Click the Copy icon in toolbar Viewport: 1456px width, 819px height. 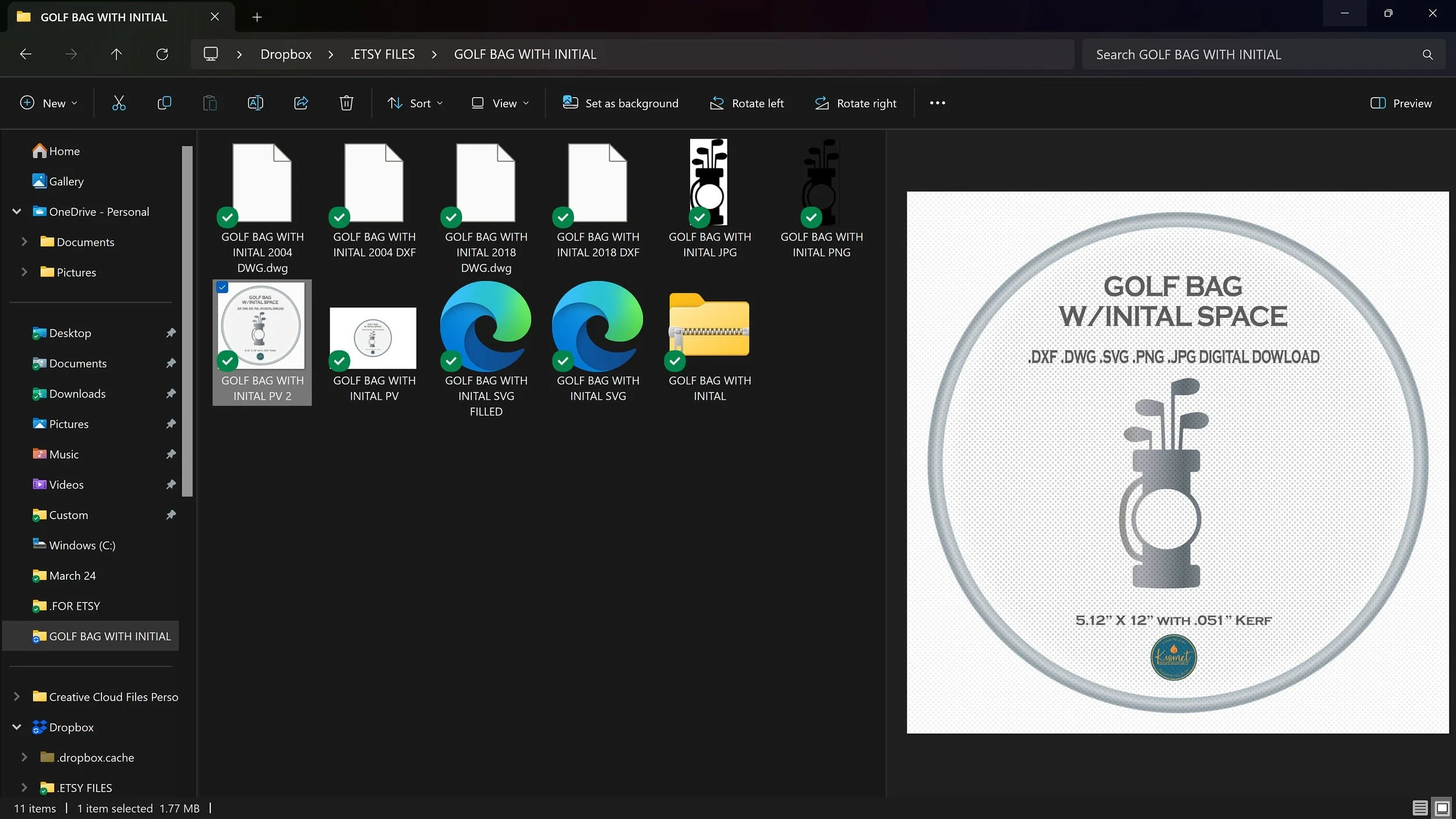click(164, 103)
